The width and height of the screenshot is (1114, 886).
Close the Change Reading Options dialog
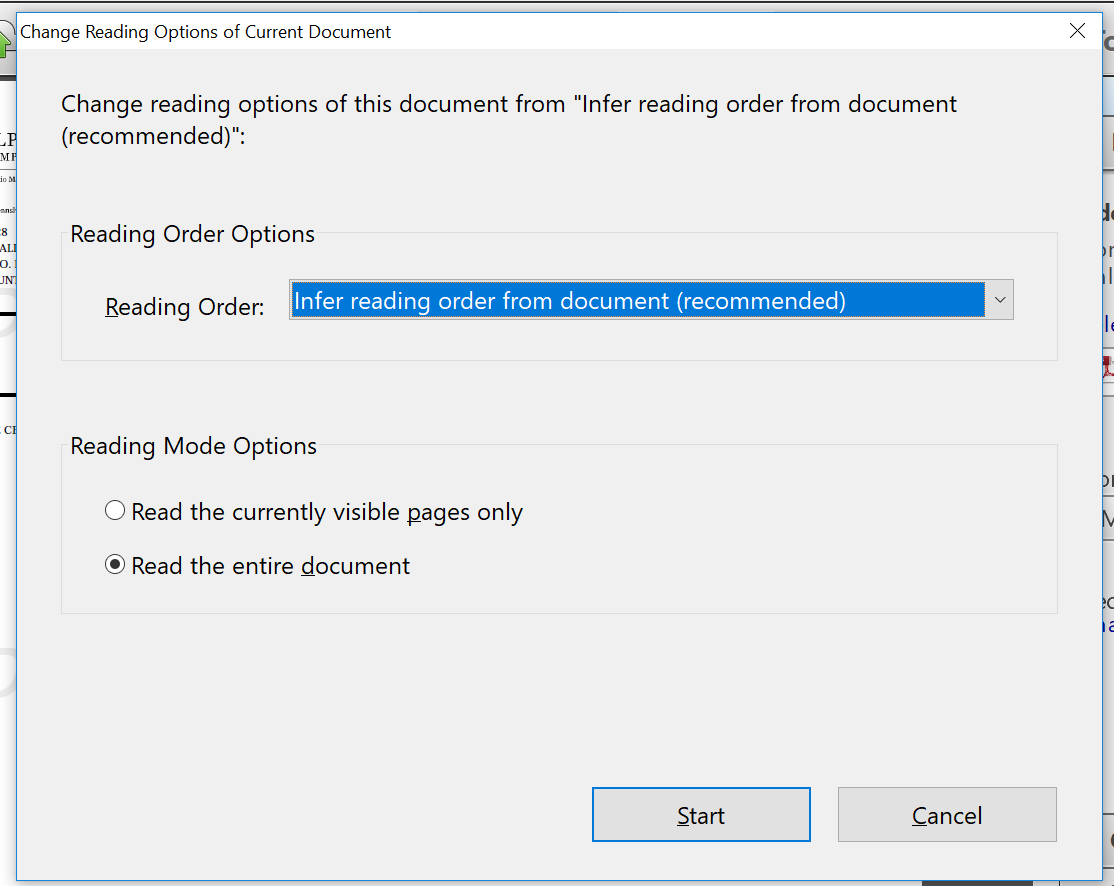(1077, 31)
